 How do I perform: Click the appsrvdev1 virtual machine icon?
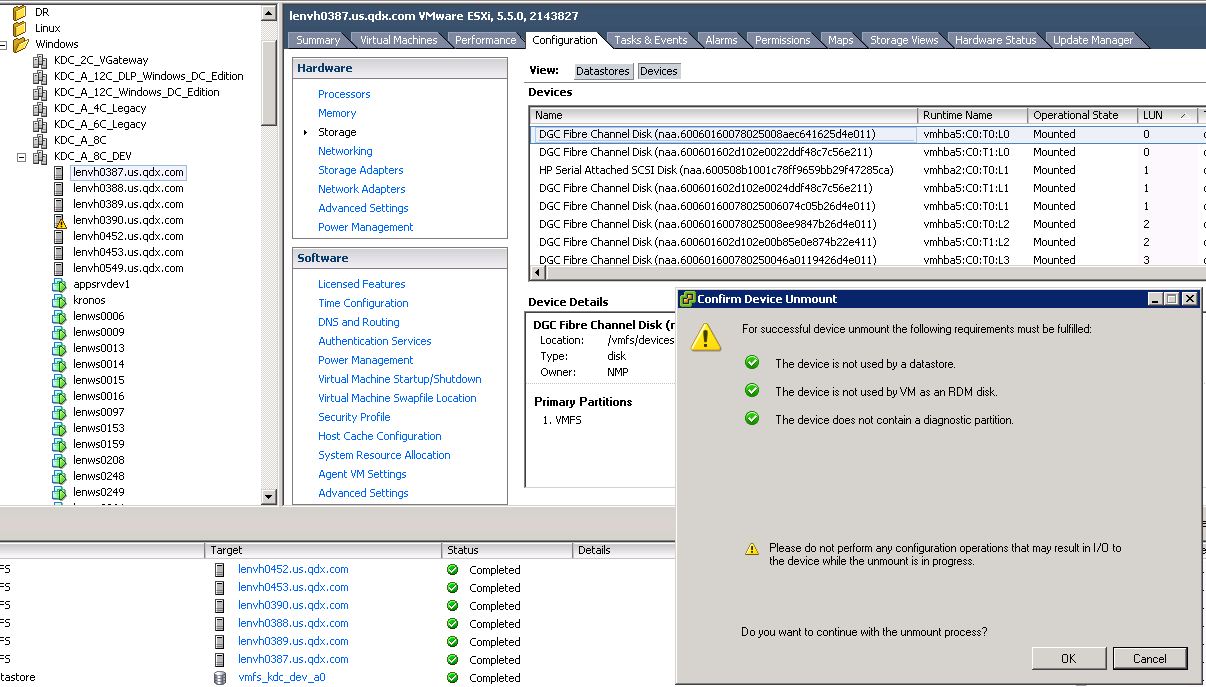(x=59, y=284)
